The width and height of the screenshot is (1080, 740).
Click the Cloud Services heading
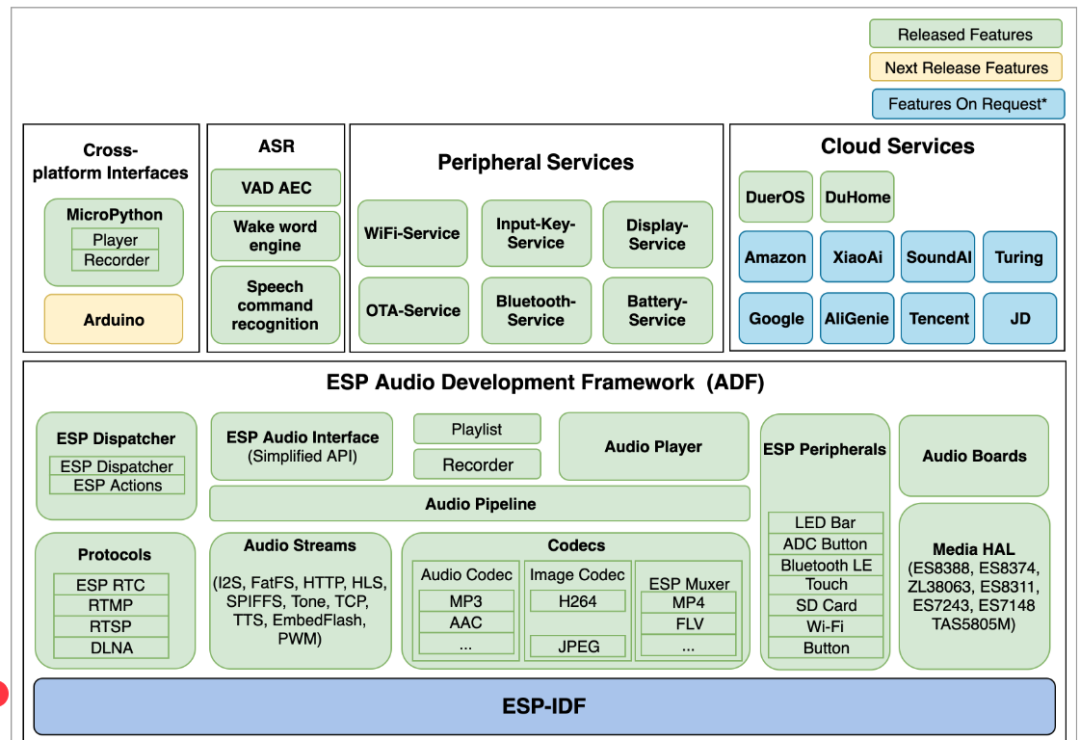(x=897, y=146)
